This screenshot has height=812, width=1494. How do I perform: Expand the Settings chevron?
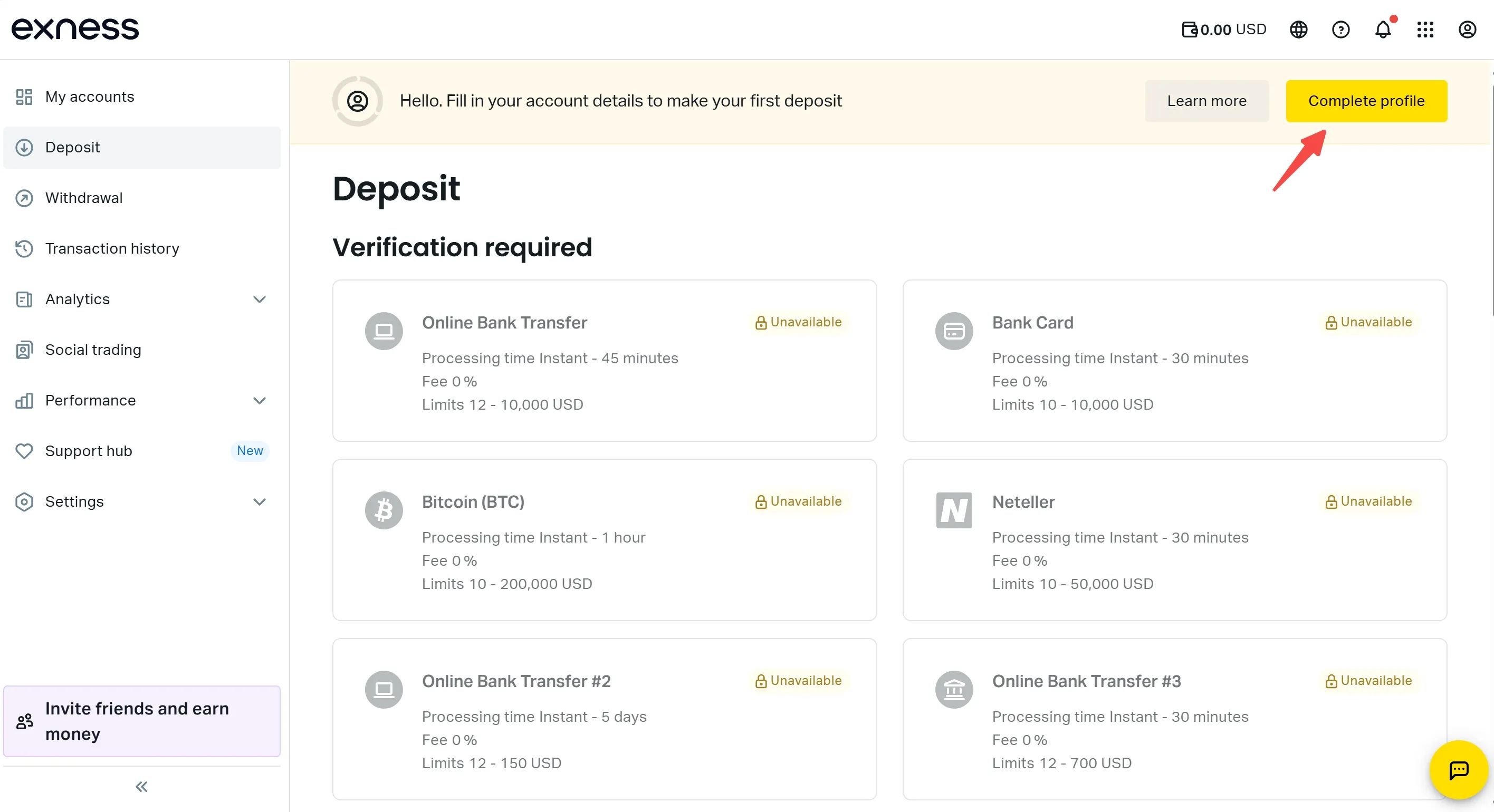tap(259, 501)
